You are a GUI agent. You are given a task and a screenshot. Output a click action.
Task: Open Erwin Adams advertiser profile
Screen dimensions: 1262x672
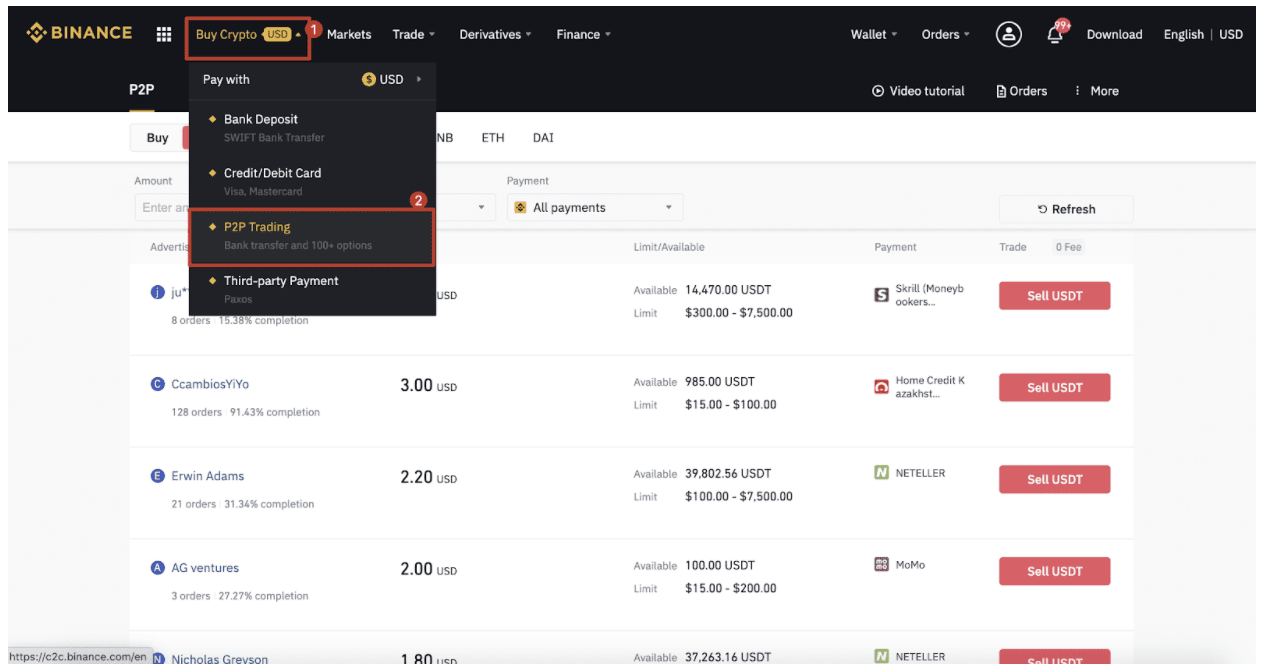click(x=207, y=476)
